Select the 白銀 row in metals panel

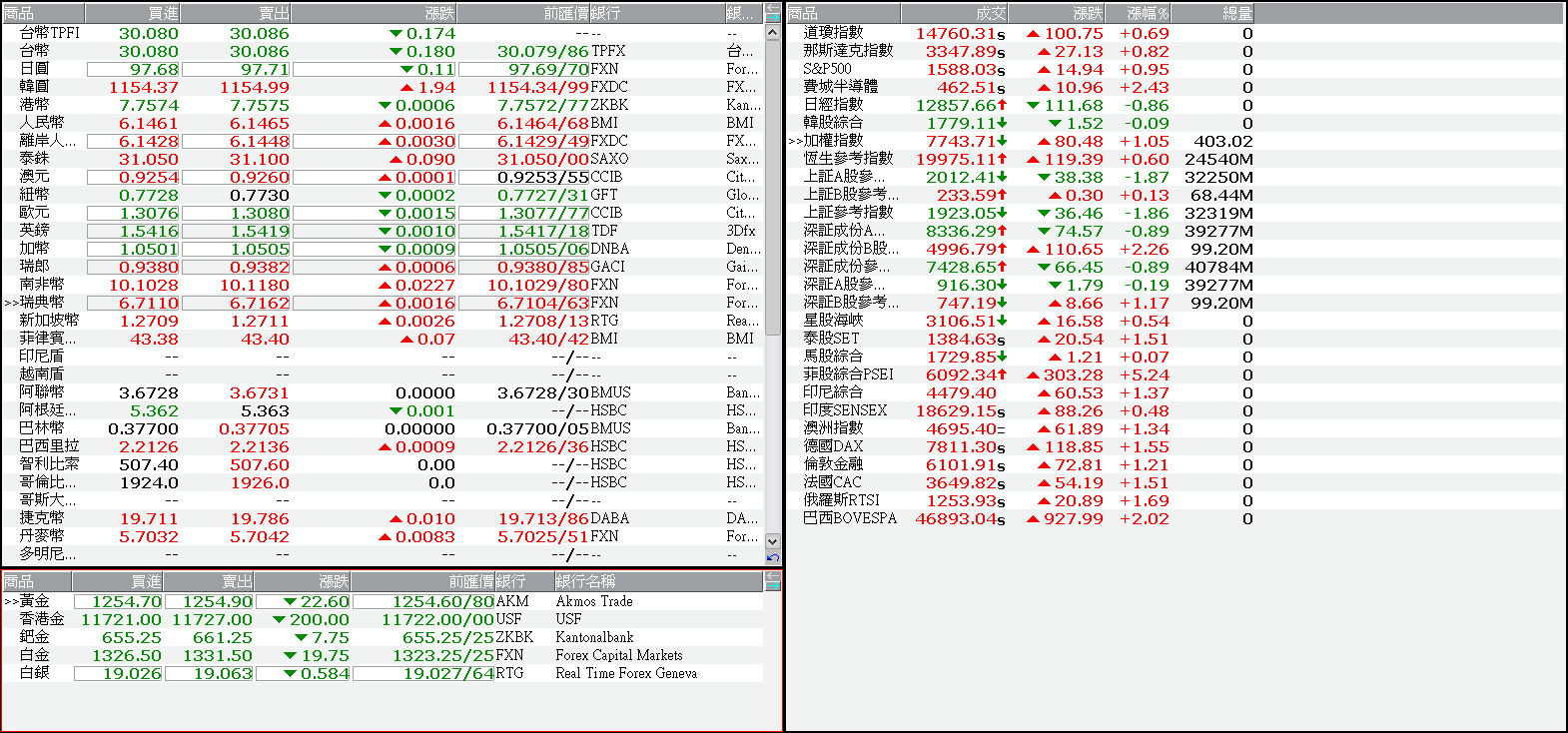[x=383, y=673]
